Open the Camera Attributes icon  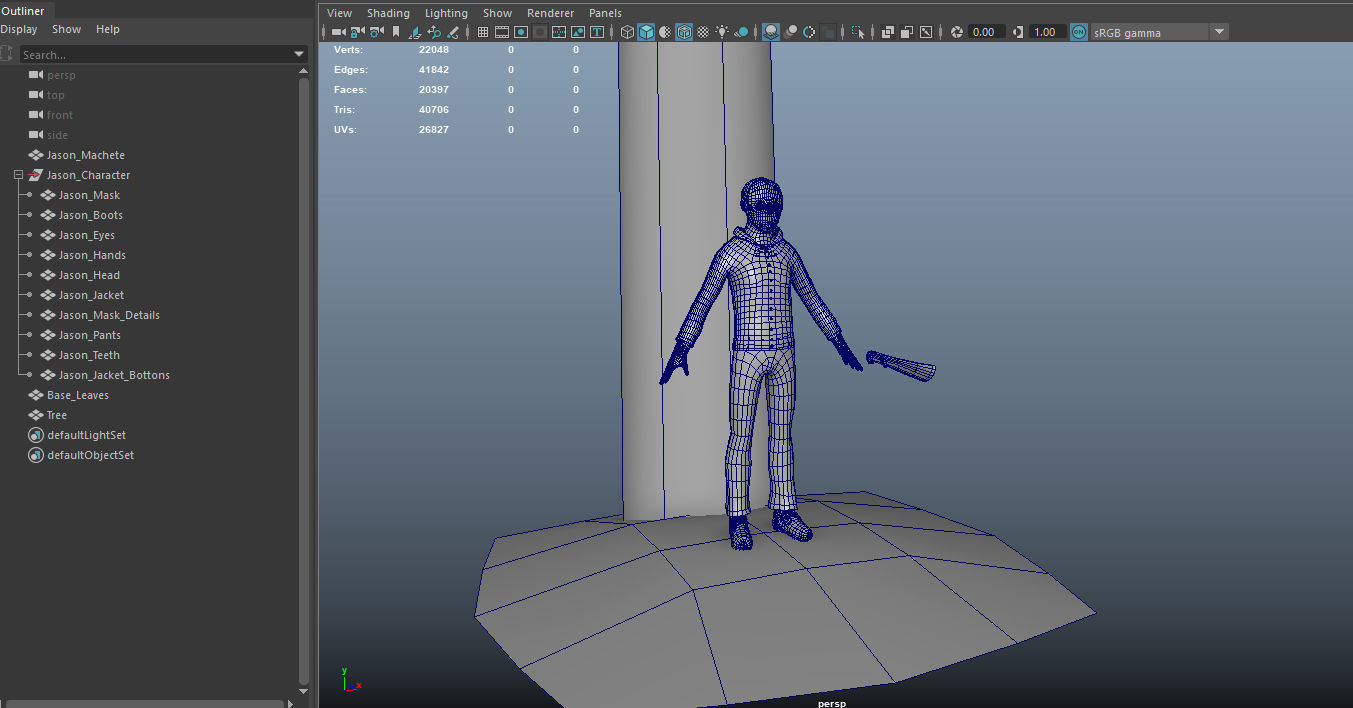377,32
